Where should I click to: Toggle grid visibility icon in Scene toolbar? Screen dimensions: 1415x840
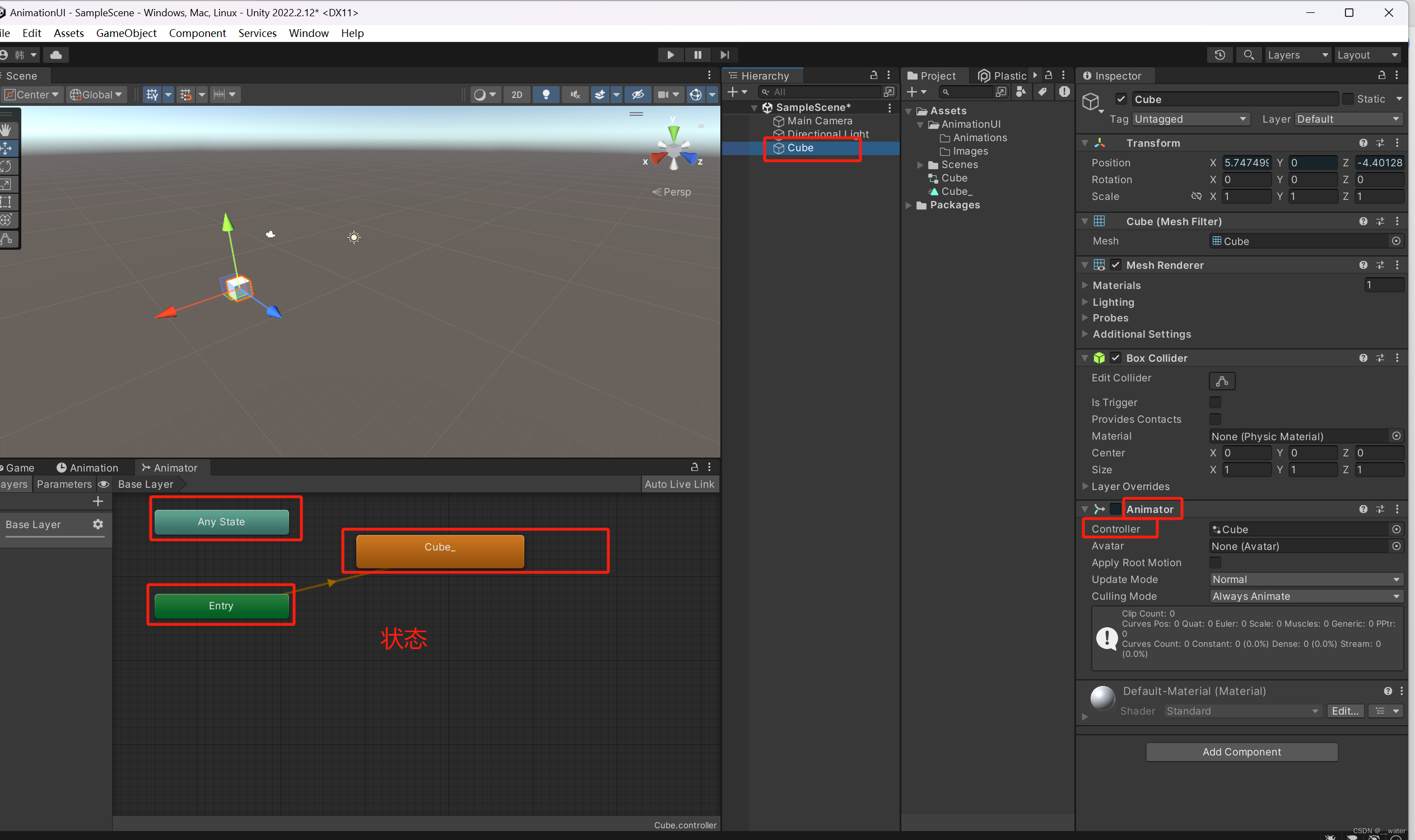pos(152,95)
